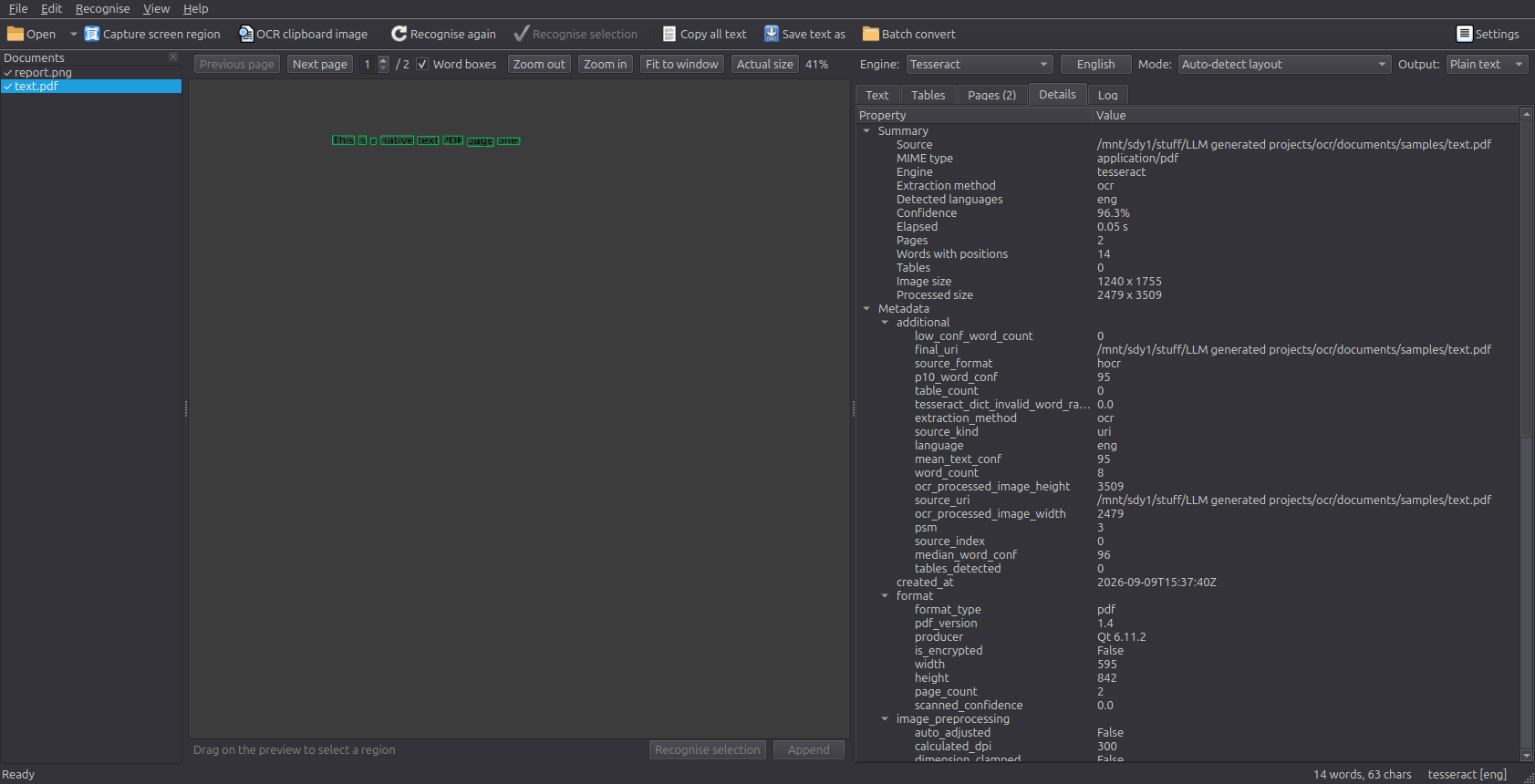Screen dimensions: 1535x784
Task: Click the Recognise selection checkmark icon
Action: pos(521,34)
